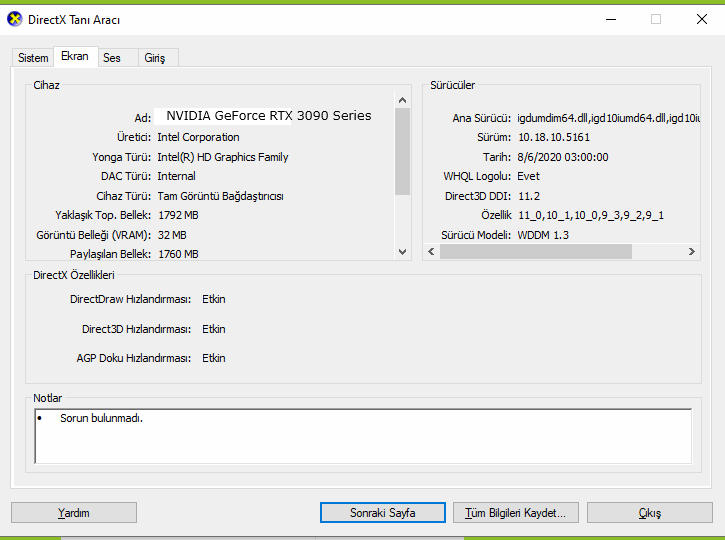
Task: Click Tam Görüntü Bağdaştırıcısı text
Action: click(x=221, y=196)
